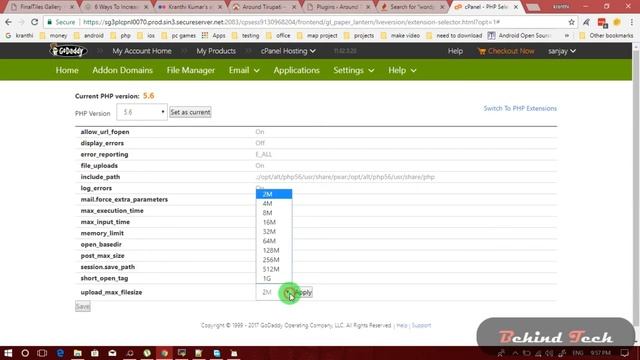
Task: Click the allow_url_fopen On value
Action: coord(260,132)
